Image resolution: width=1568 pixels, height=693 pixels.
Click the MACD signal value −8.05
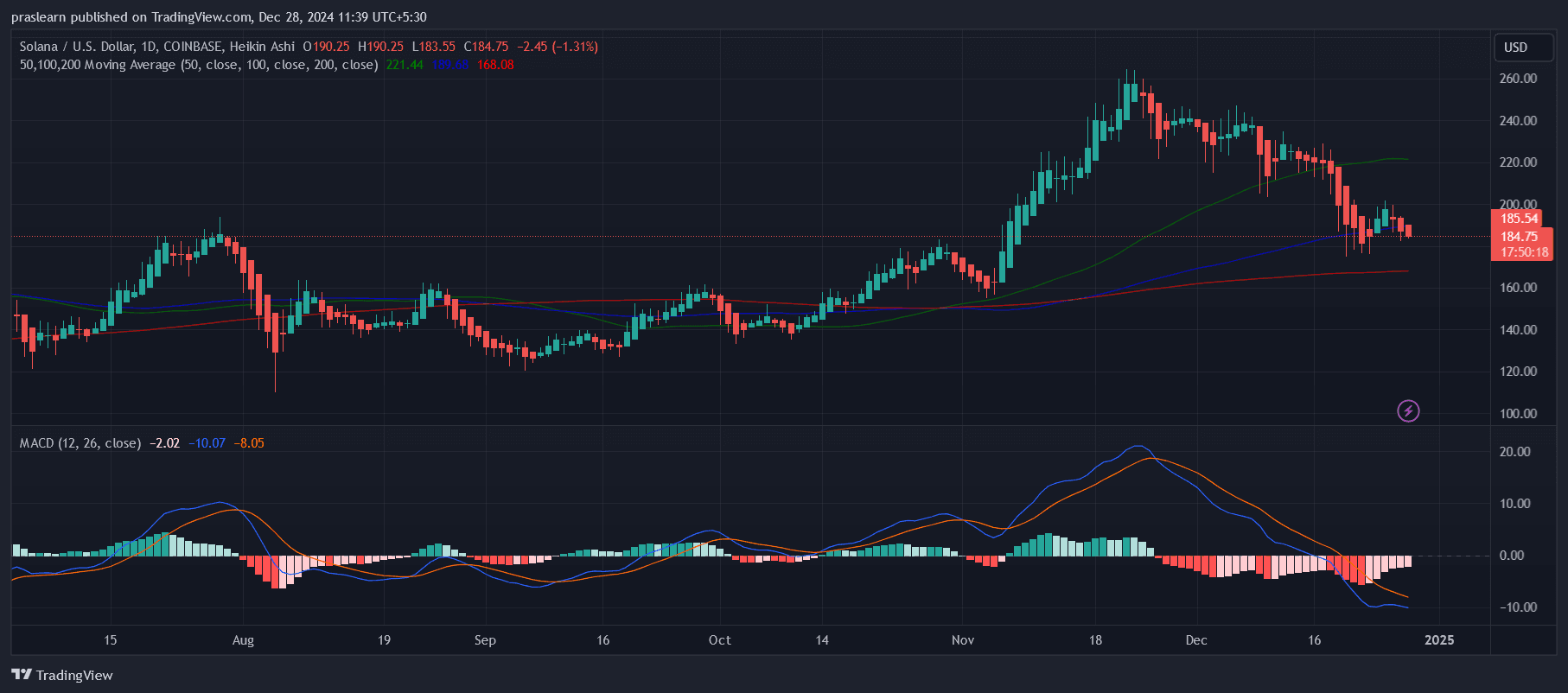point(249,443)
